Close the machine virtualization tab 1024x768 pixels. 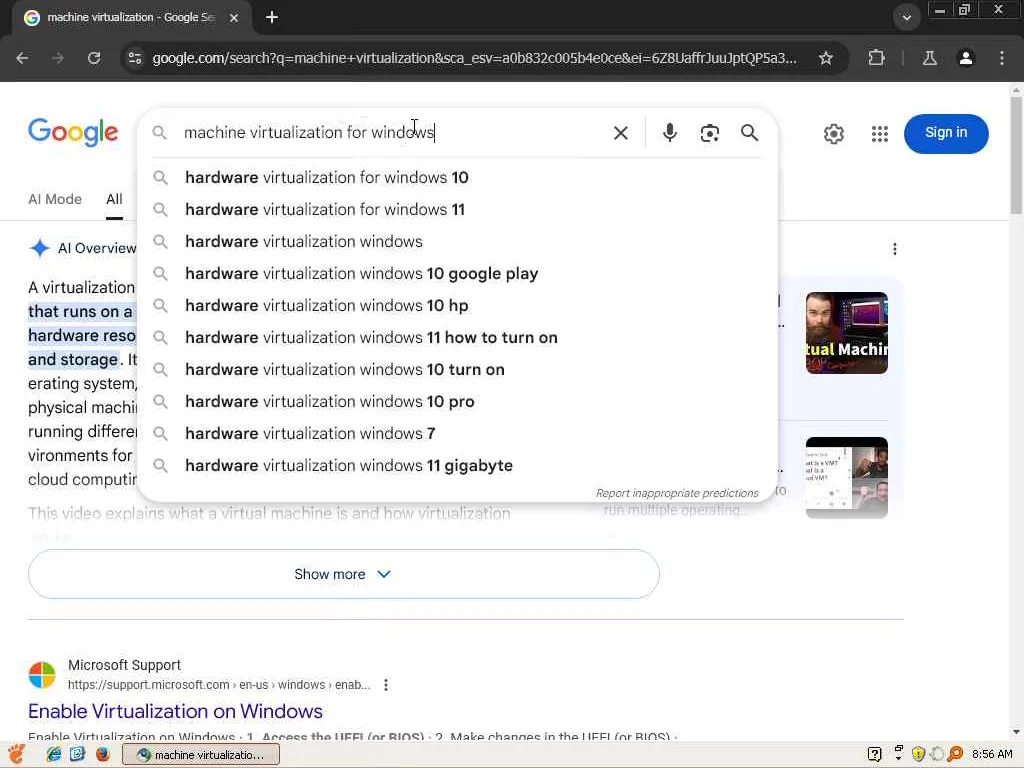point(234,18)
